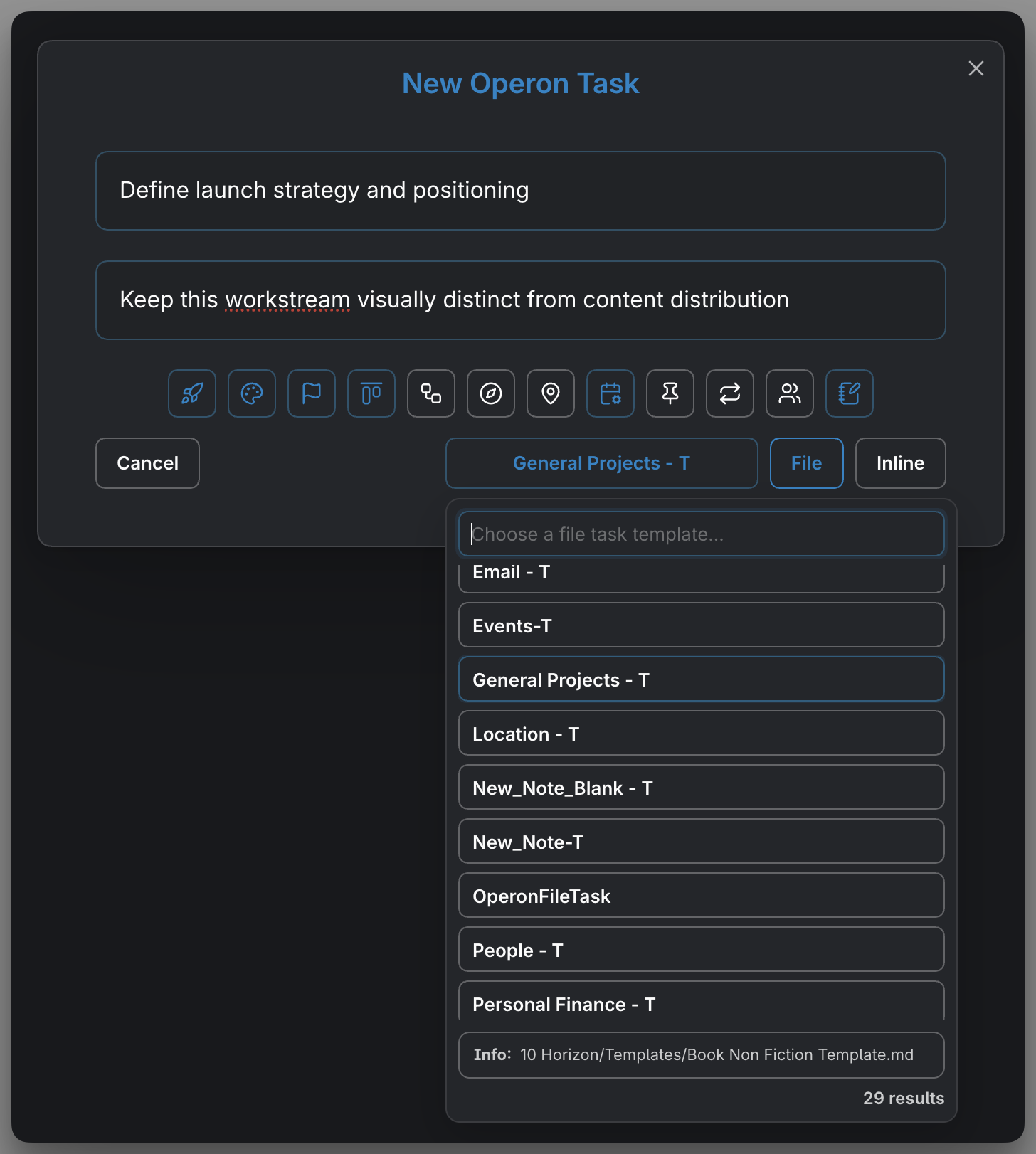Switch to File task mode
Screen dimensions: 1036x1154
point(807,463)
